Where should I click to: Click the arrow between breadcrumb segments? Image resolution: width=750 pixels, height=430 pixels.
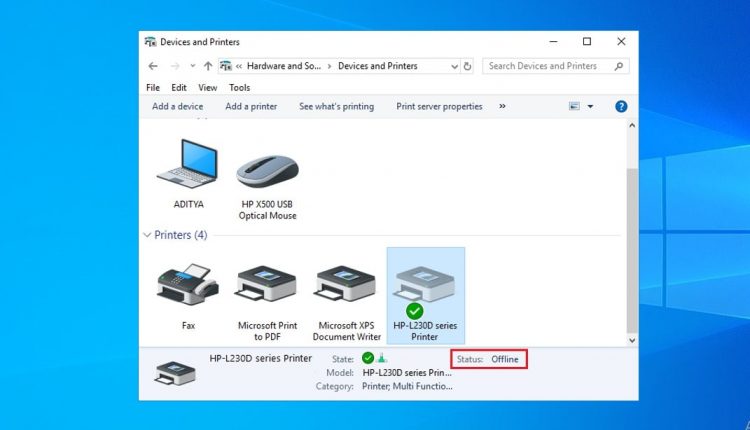[x=329, y=66]
